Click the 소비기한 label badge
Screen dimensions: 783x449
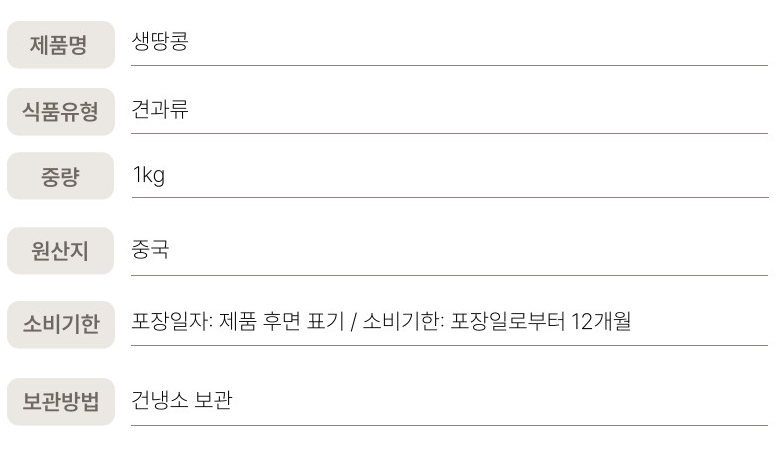[x=60, y=324]
